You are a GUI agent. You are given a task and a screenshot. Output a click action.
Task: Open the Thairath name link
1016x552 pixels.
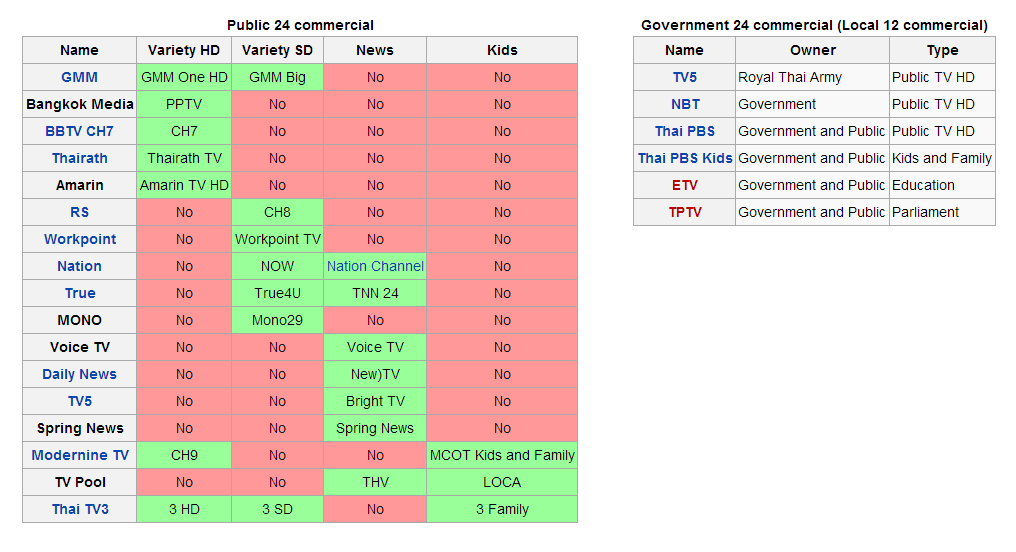coord(80,158)
